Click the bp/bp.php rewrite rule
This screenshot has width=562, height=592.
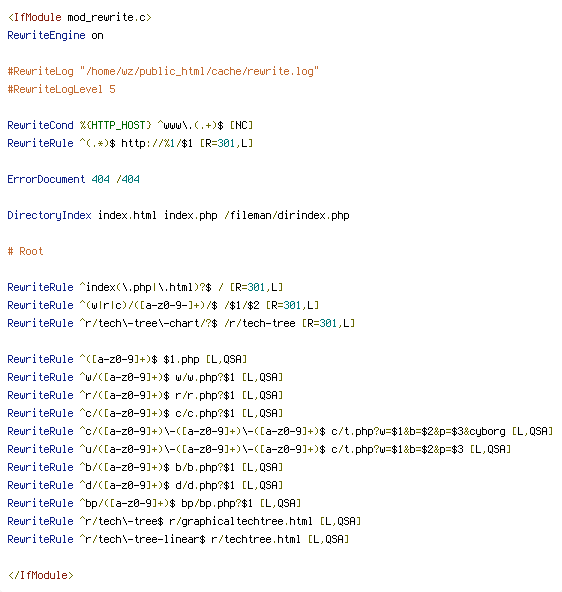[154, 503]
